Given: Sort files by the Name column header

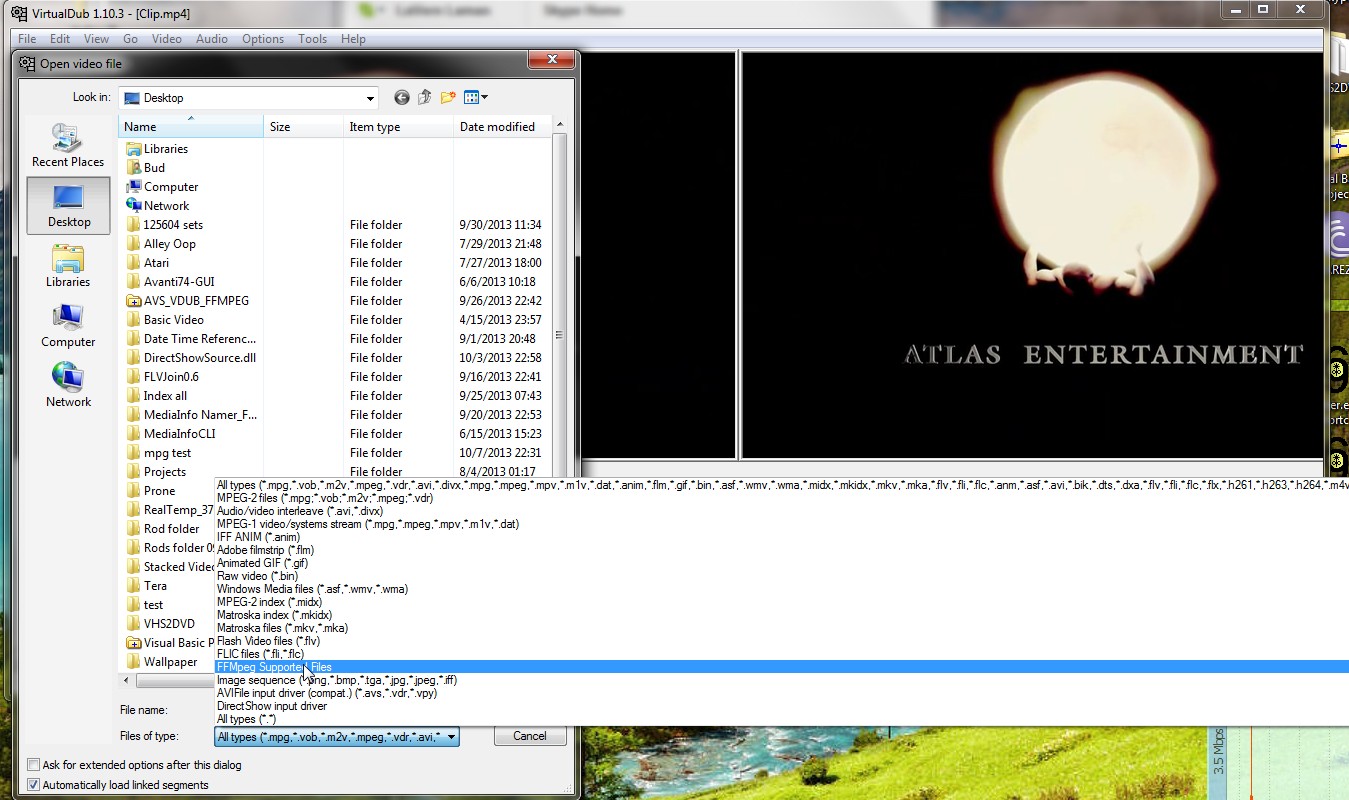Looking at the screenshot, I should (x=191, y=127).
